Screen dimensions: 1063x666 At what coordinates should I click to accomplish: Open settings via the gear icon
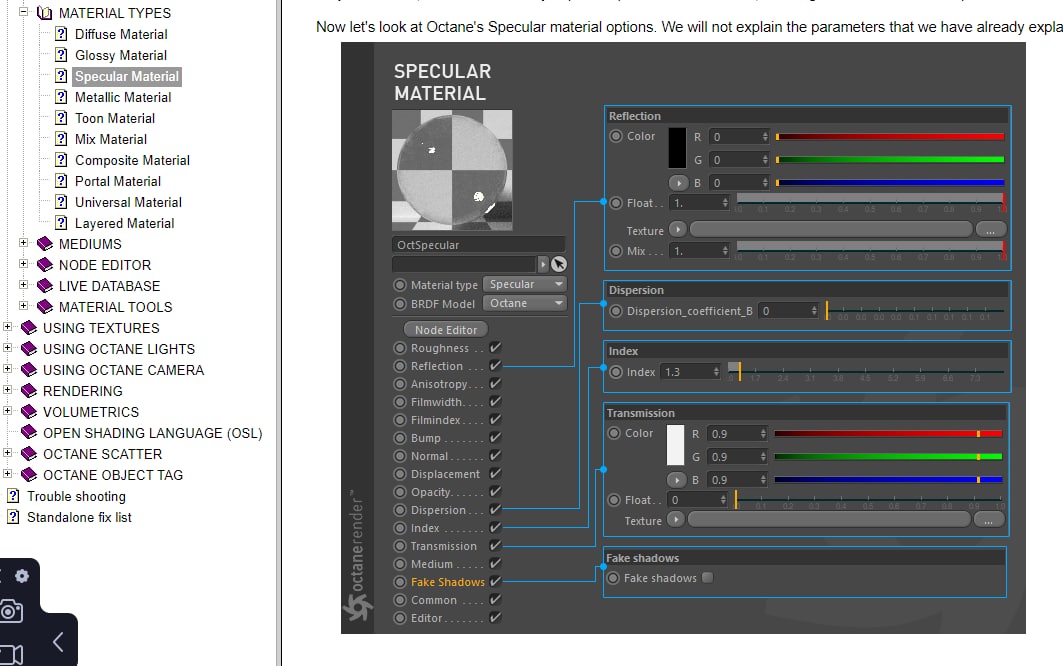[22, 576]
